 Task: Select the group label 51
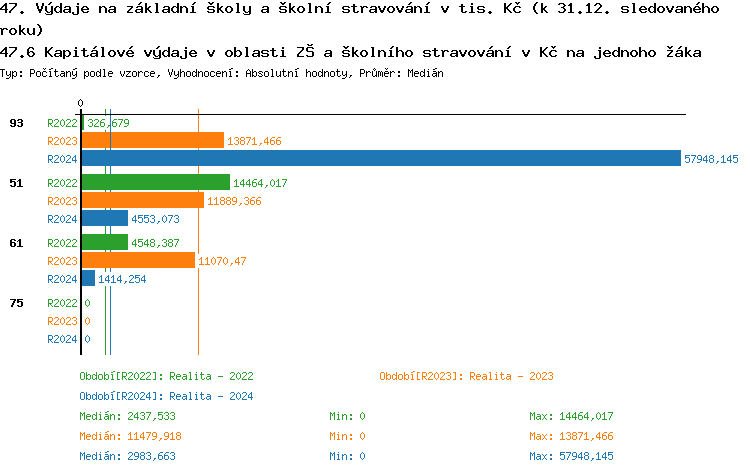pos(16,183)
